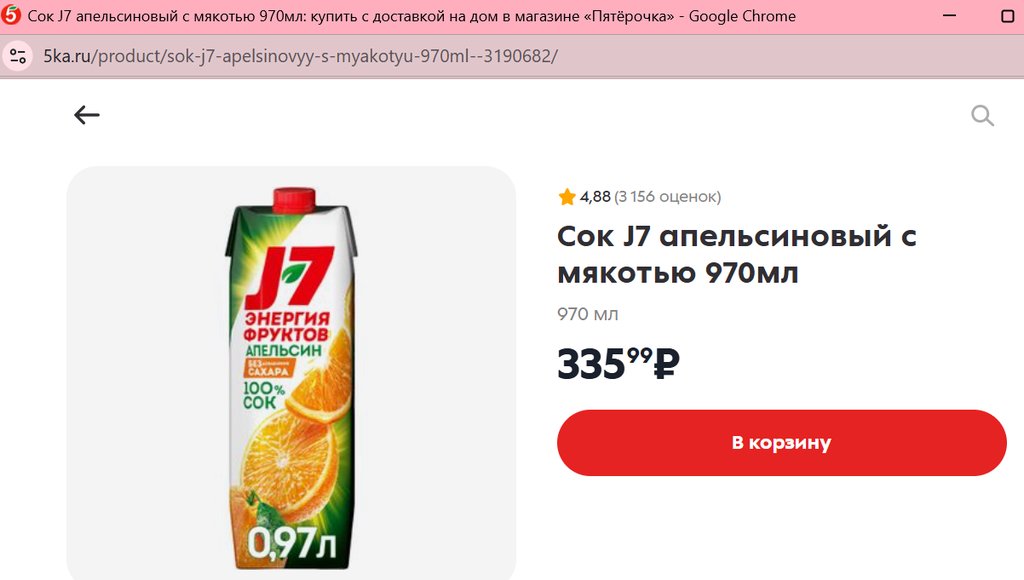Click the window title bar text

click(411, 16)
